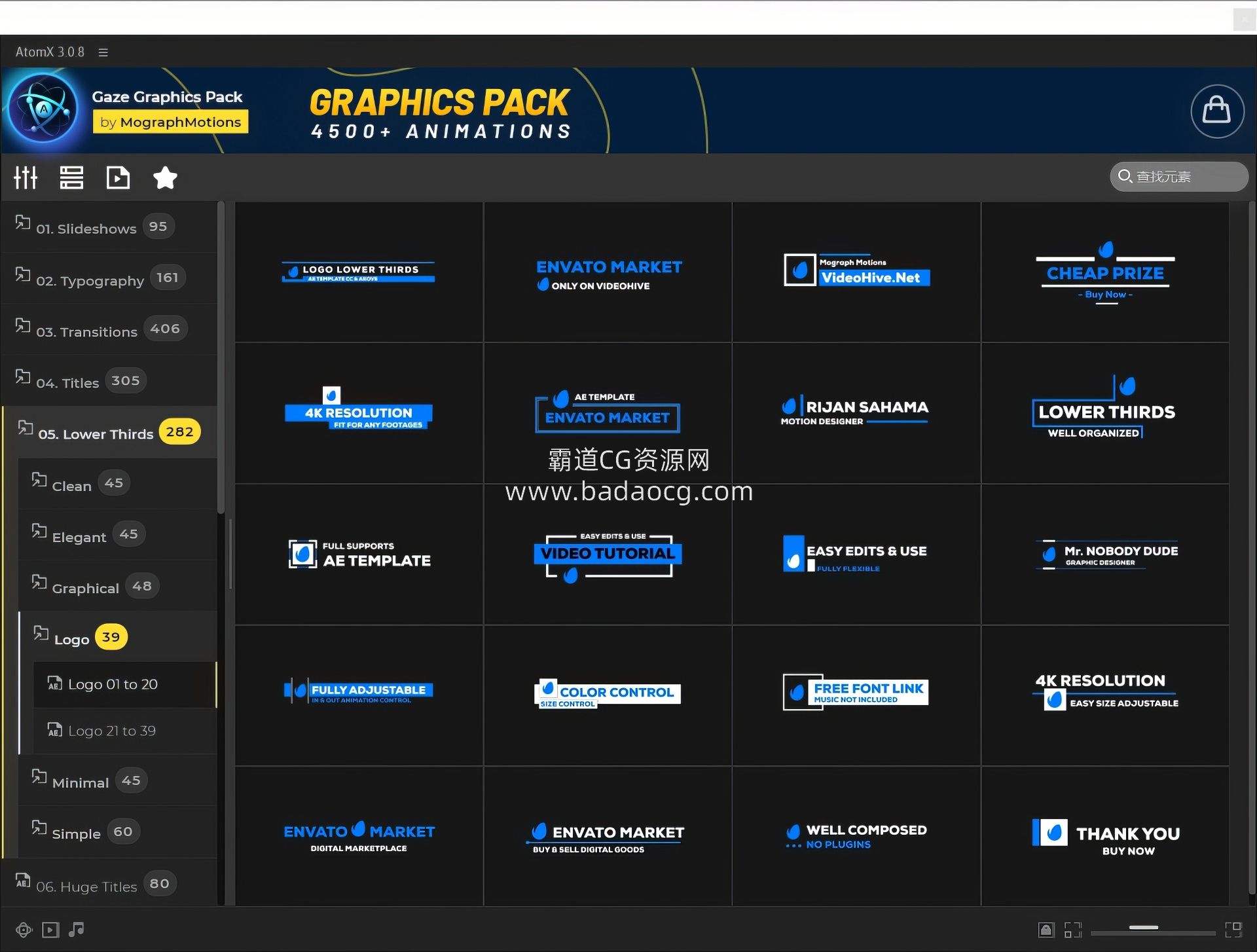This screenshot has width=1257, height=952.
Task: Select the ENVATO MARKET DIGITAL MARKETPLACE thumbnail
Action: pos(359,836)
